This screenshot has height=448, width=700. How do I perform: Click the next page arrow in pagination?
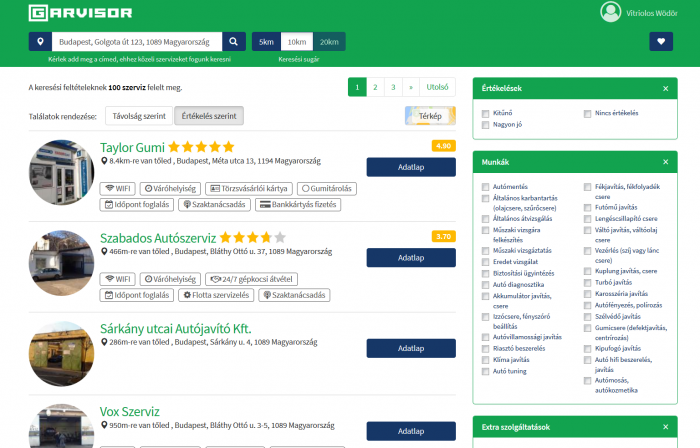pyautogui.click(x=409, y=87)
